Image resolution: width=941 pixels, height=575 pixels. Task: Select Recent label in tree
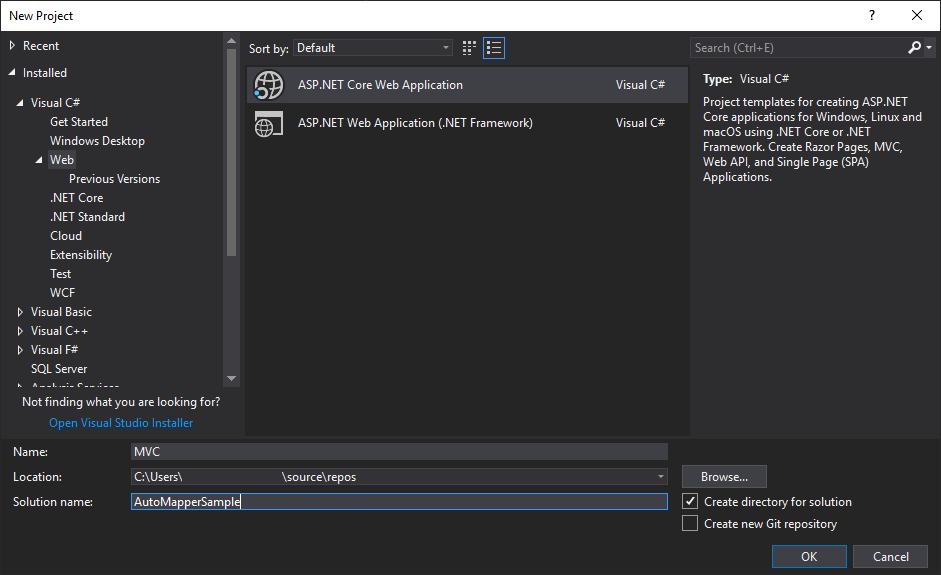click(41, 46)
